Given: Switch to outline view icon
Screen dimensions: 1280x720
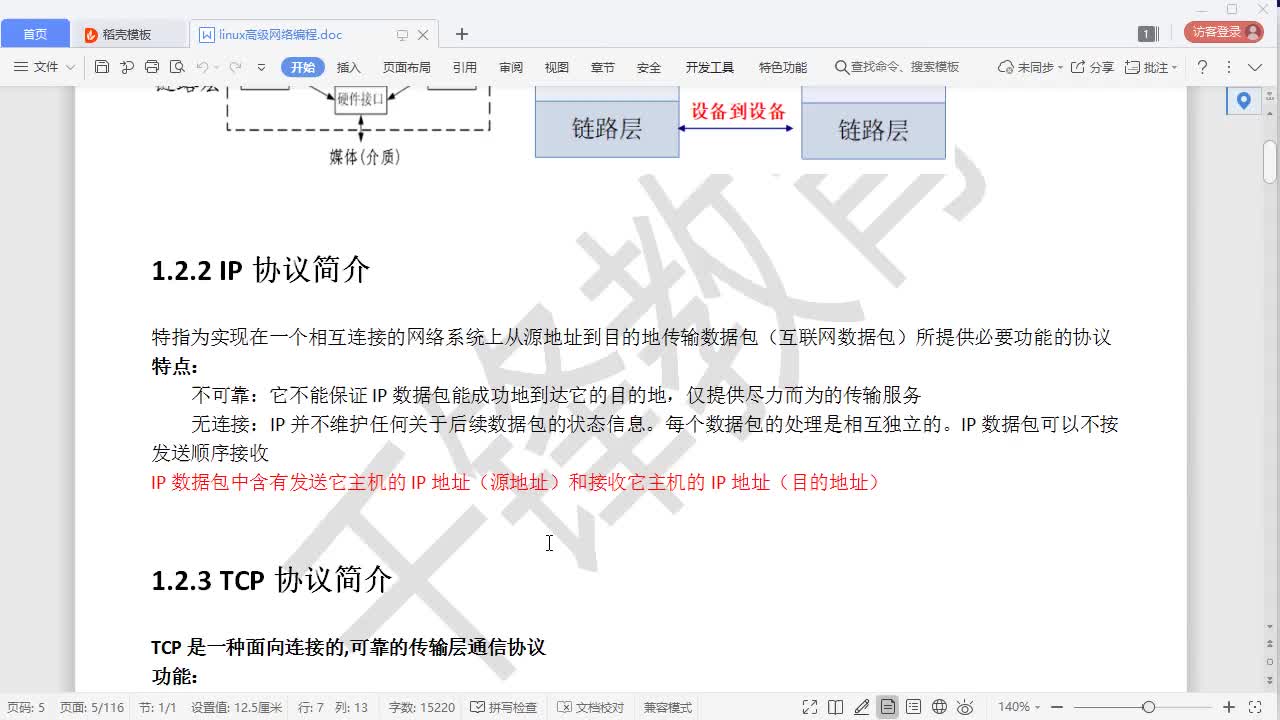Looking at the screenshot, I should [x=913, y=707].
